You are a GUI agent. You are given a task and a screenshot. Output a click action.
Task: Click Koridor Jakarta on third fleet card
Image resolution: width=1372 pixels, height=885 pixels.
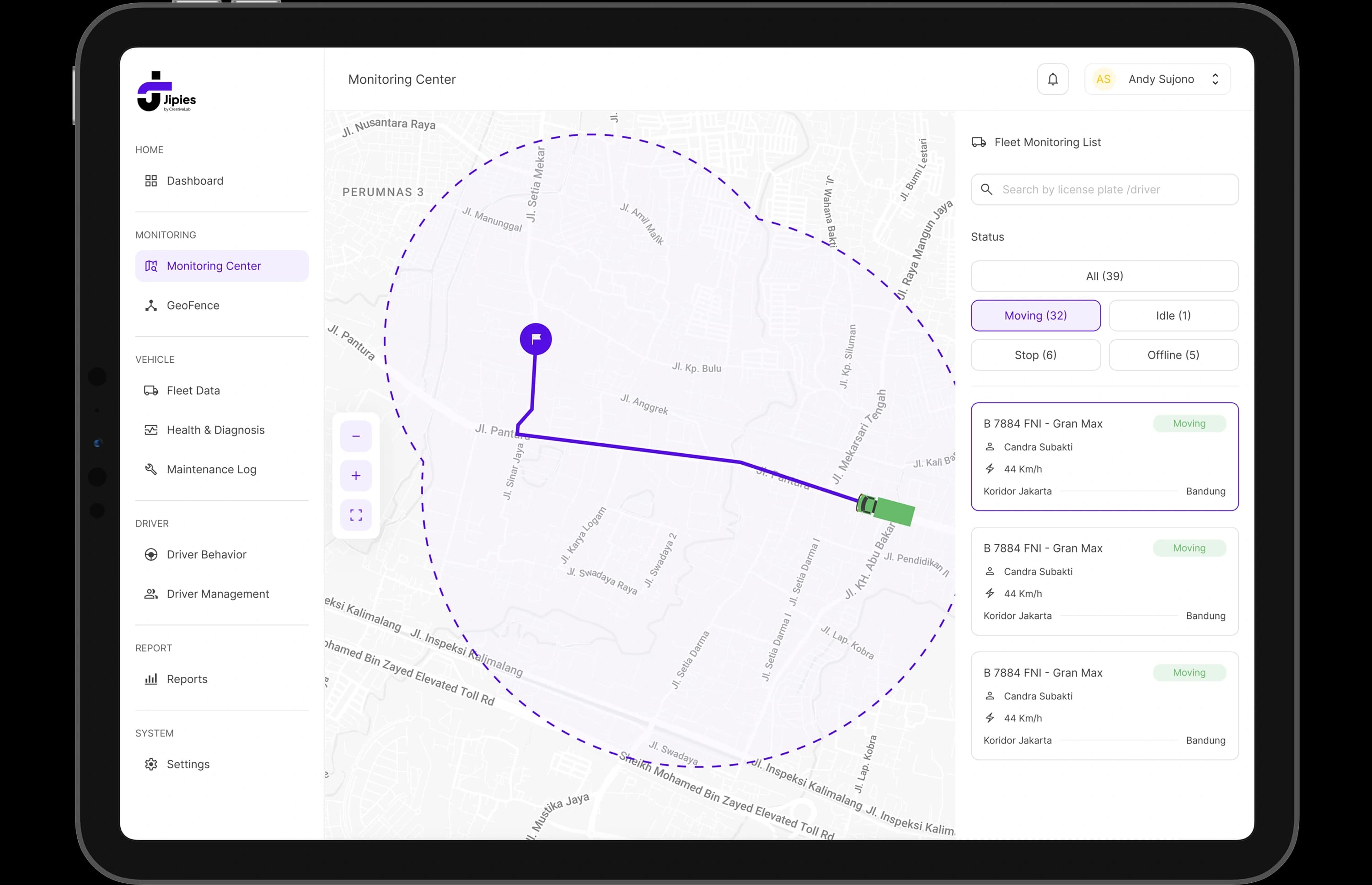(1018, 740)
